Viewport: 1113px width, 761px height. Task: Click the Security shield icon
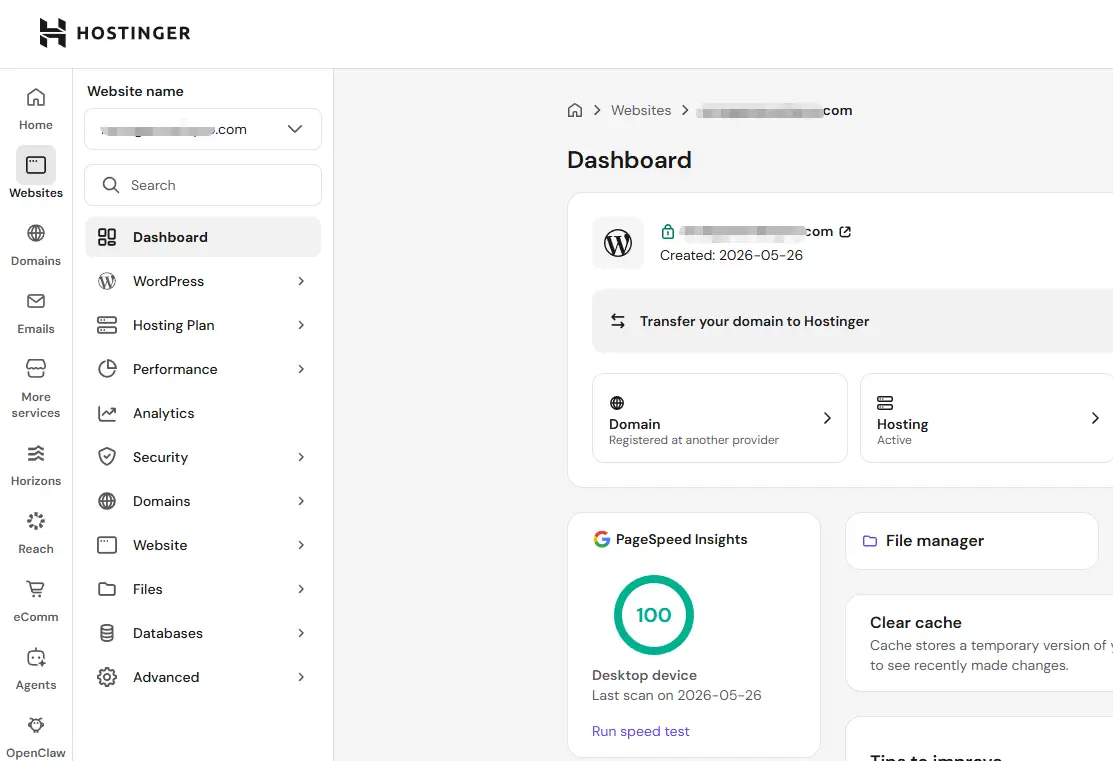[107, 457]
